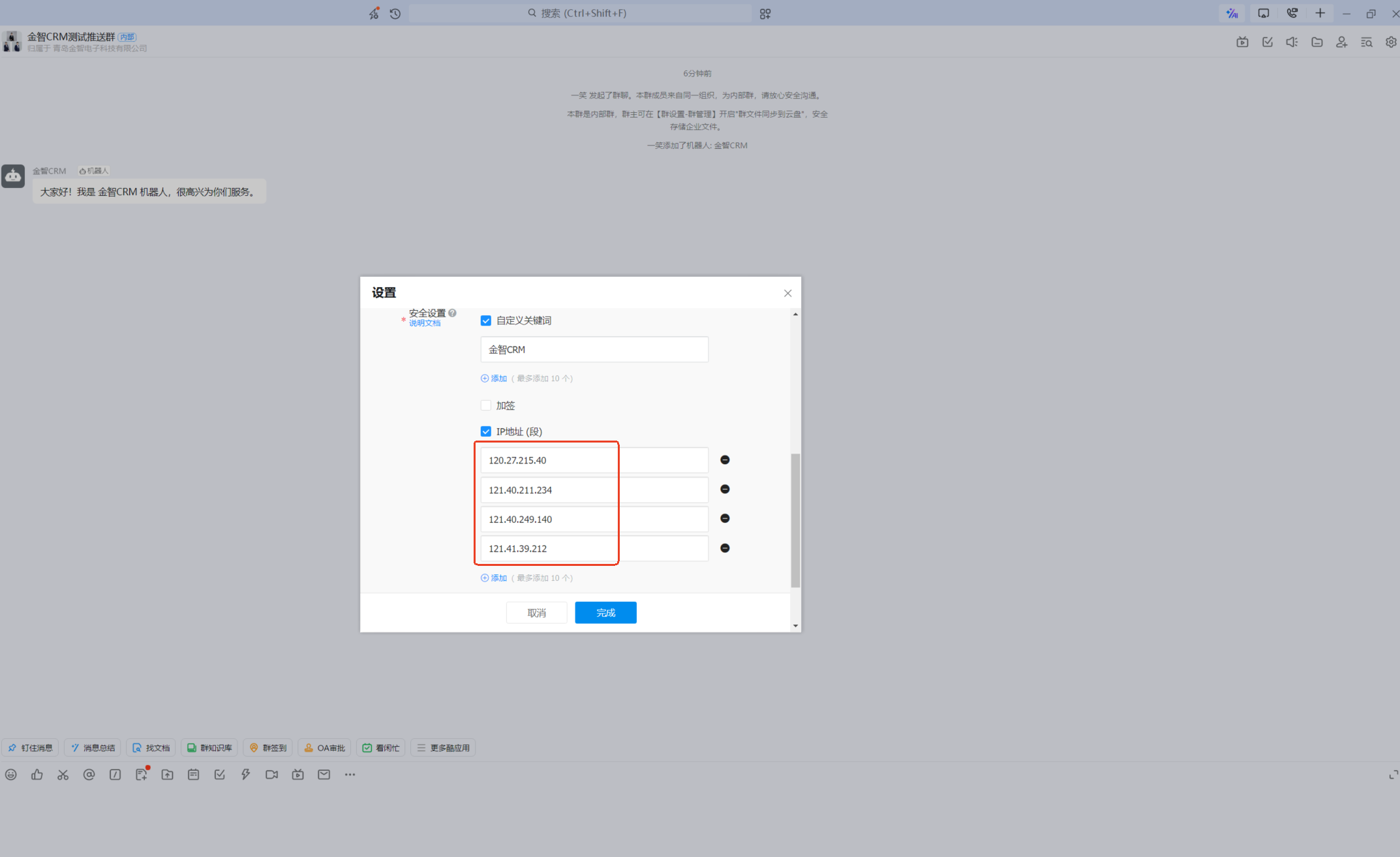Open the group live stream icon in chat header
1400x857 pixels.
(1242, 42)
